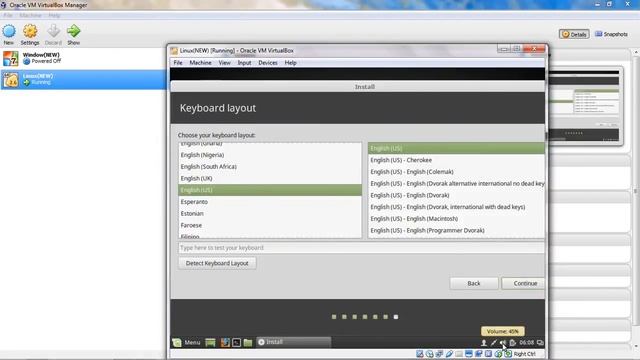Click New icon in VirtualBox Manager toolbar
640x360 pixels.
click(9, 35)
